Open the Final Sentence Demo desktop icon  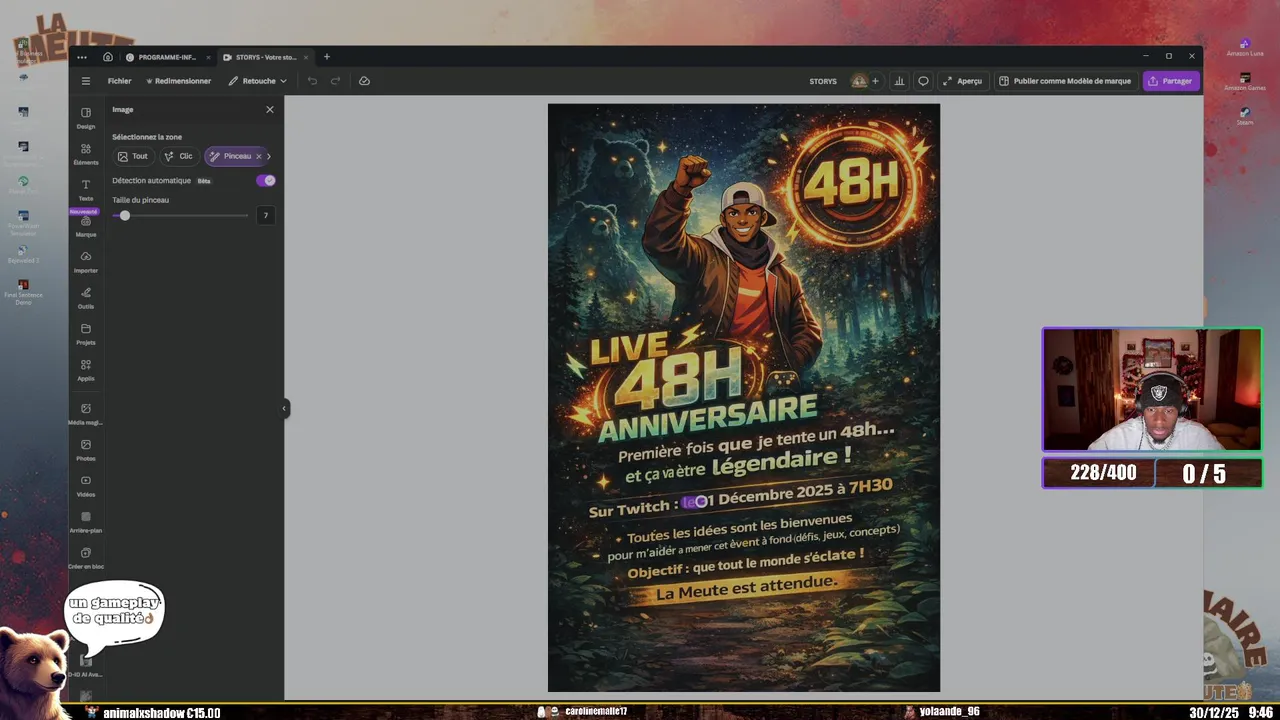[x=23, y=291]
